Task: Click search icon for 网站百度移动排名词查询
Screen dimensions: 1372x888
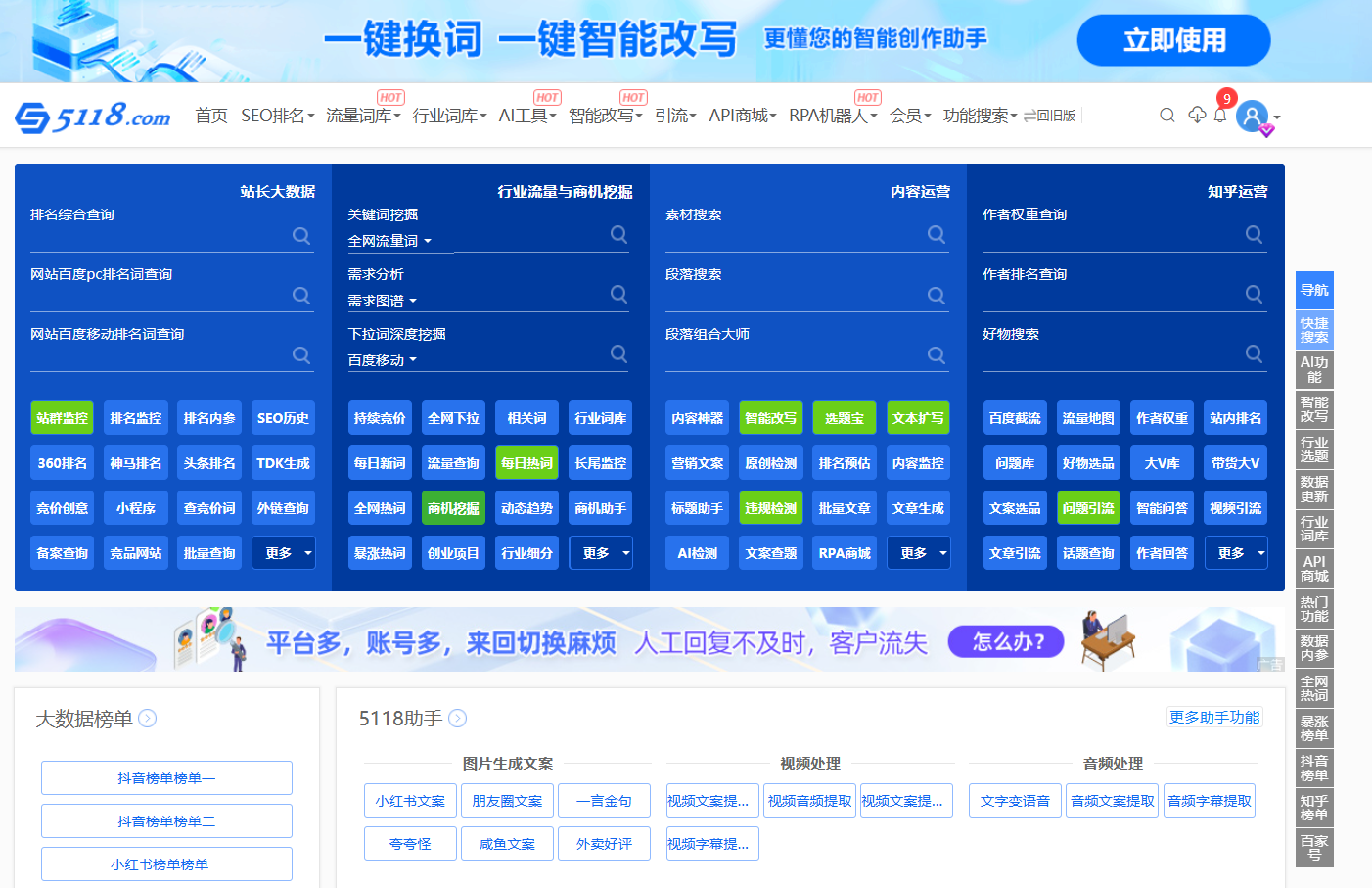Action: (x=301, y=354)
